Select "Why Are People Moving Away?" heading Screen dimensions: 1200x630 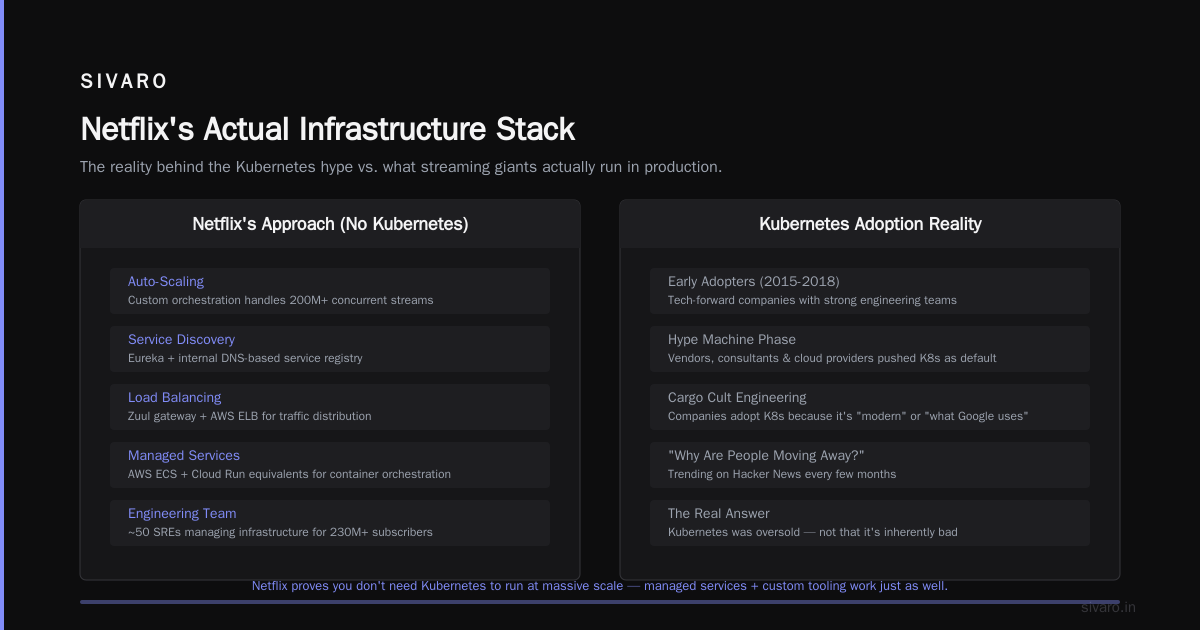point(766,456)
